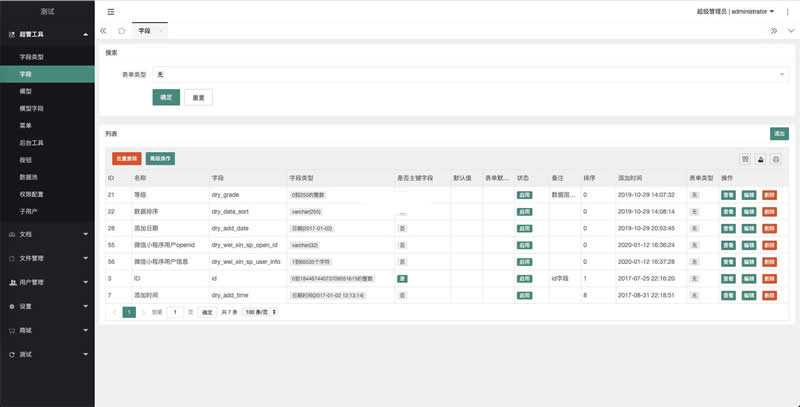Click the sidebar collapse hamburger icon
800x407 pixels.
[x=110, y=12]
